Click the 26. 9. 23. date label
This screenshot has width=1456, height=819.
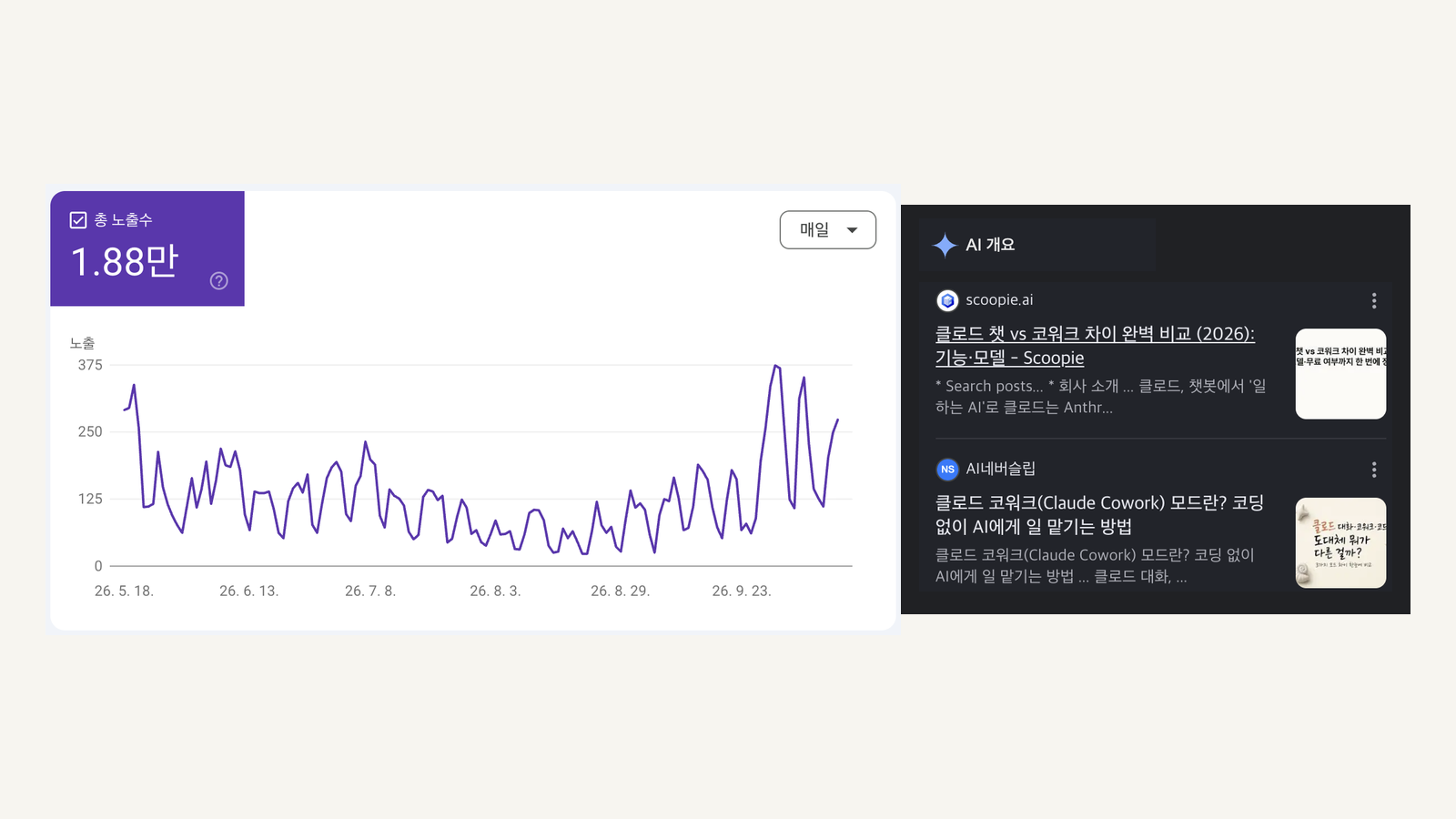742,591
